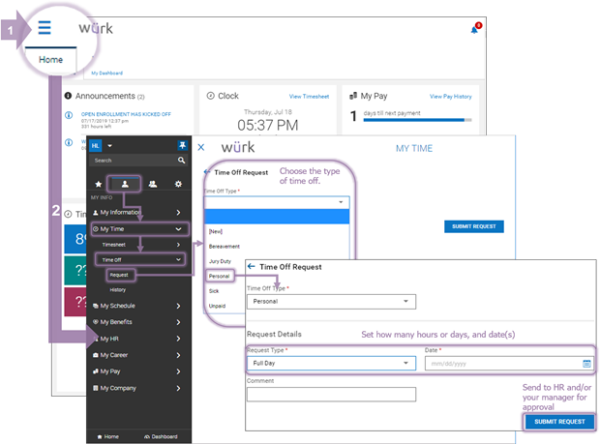The width and height of the screenshot is (600, 444).
Task: Open the HL user account dropdown
Action: point(101,145)
